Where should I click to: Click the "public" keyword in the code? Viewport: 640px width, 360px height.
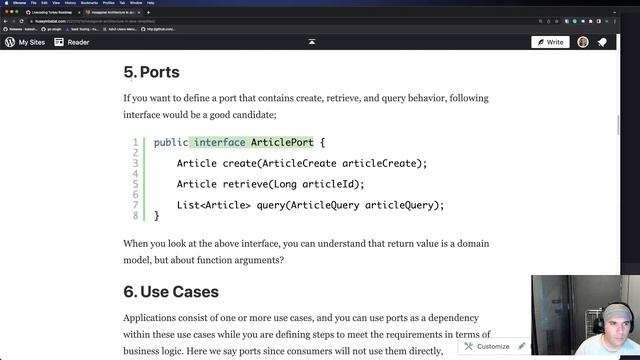[x=171, y=142]
